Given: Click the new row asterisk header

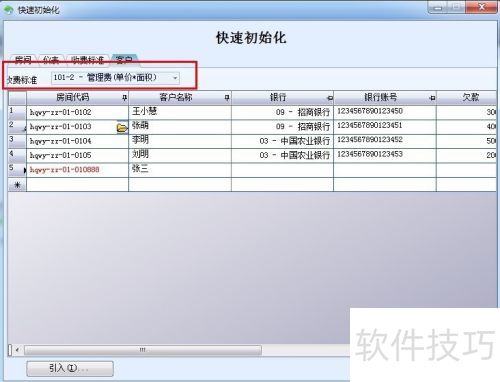Looking at the screenshot, I should pyautogui.click(x=17, y=185).
